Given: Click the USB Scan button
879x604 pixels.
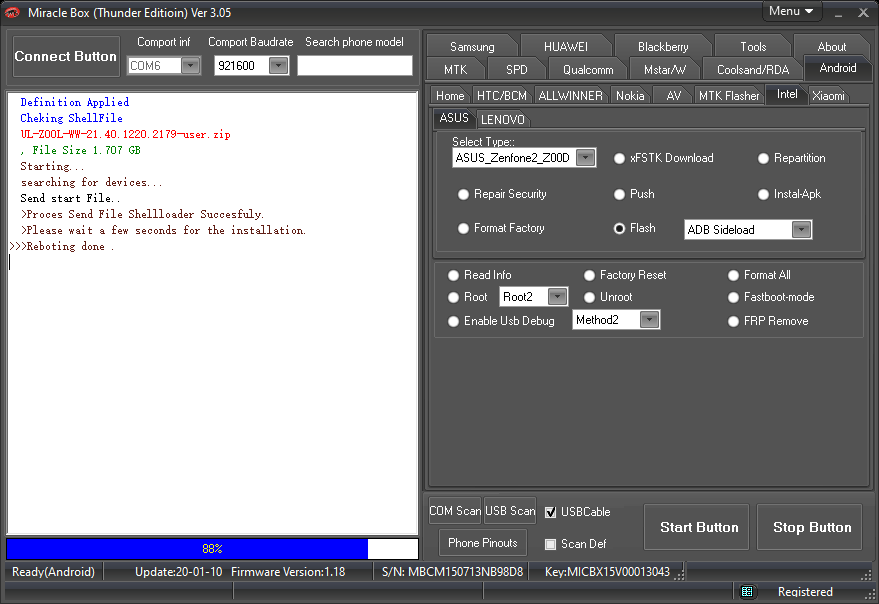Looking at the screenshot, I should pyautogui.click(x=510, y=511).
